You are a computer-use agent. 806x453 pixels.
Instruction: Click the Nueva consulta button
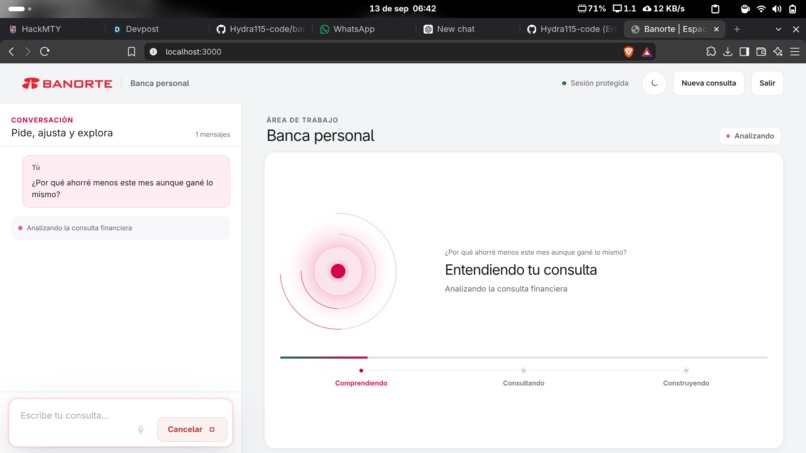(x=708, y=83)
